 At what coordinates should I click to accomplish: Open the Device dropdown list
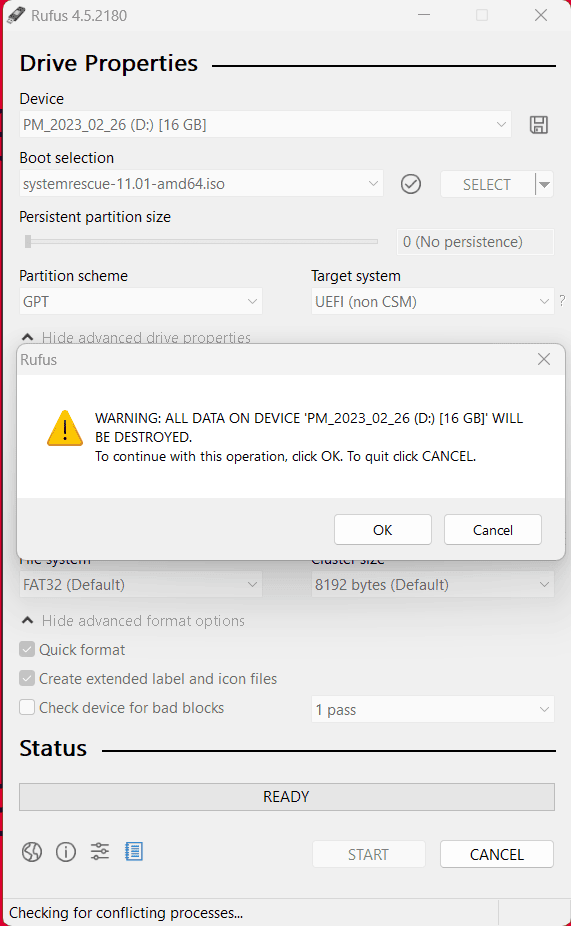[265, 125]
